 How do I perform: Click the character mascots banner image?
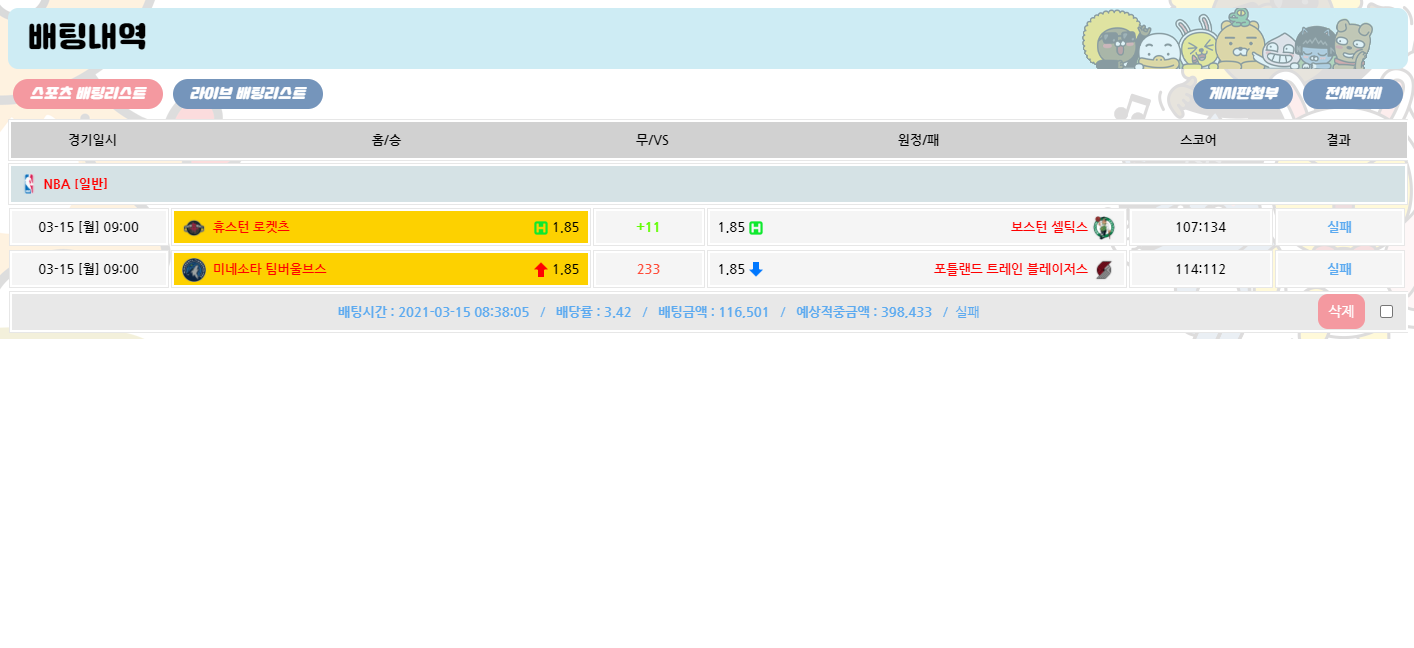tap(1240, 40)
